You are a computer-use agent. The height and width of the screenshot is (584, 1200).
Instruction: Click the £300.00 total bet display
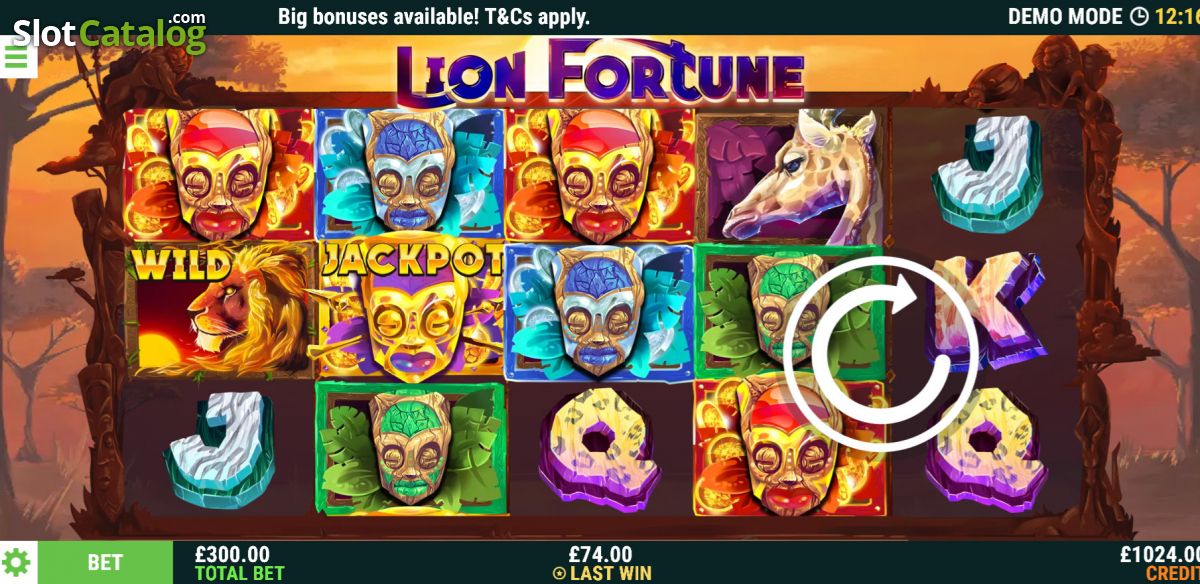pos(232,563)
